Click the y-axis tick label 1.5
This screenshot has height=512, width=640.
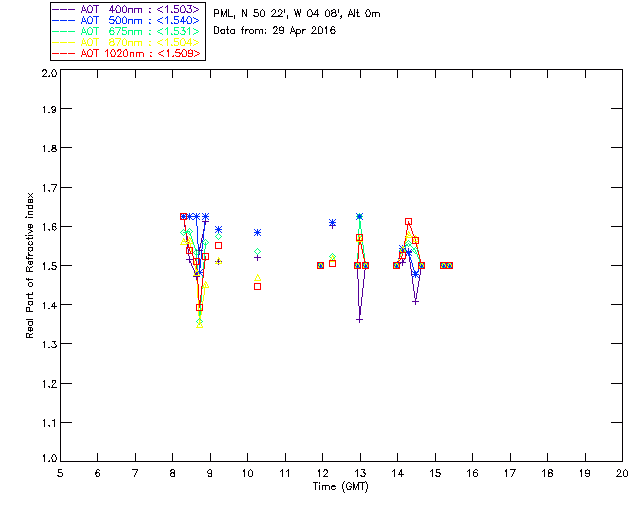point(49,266)
